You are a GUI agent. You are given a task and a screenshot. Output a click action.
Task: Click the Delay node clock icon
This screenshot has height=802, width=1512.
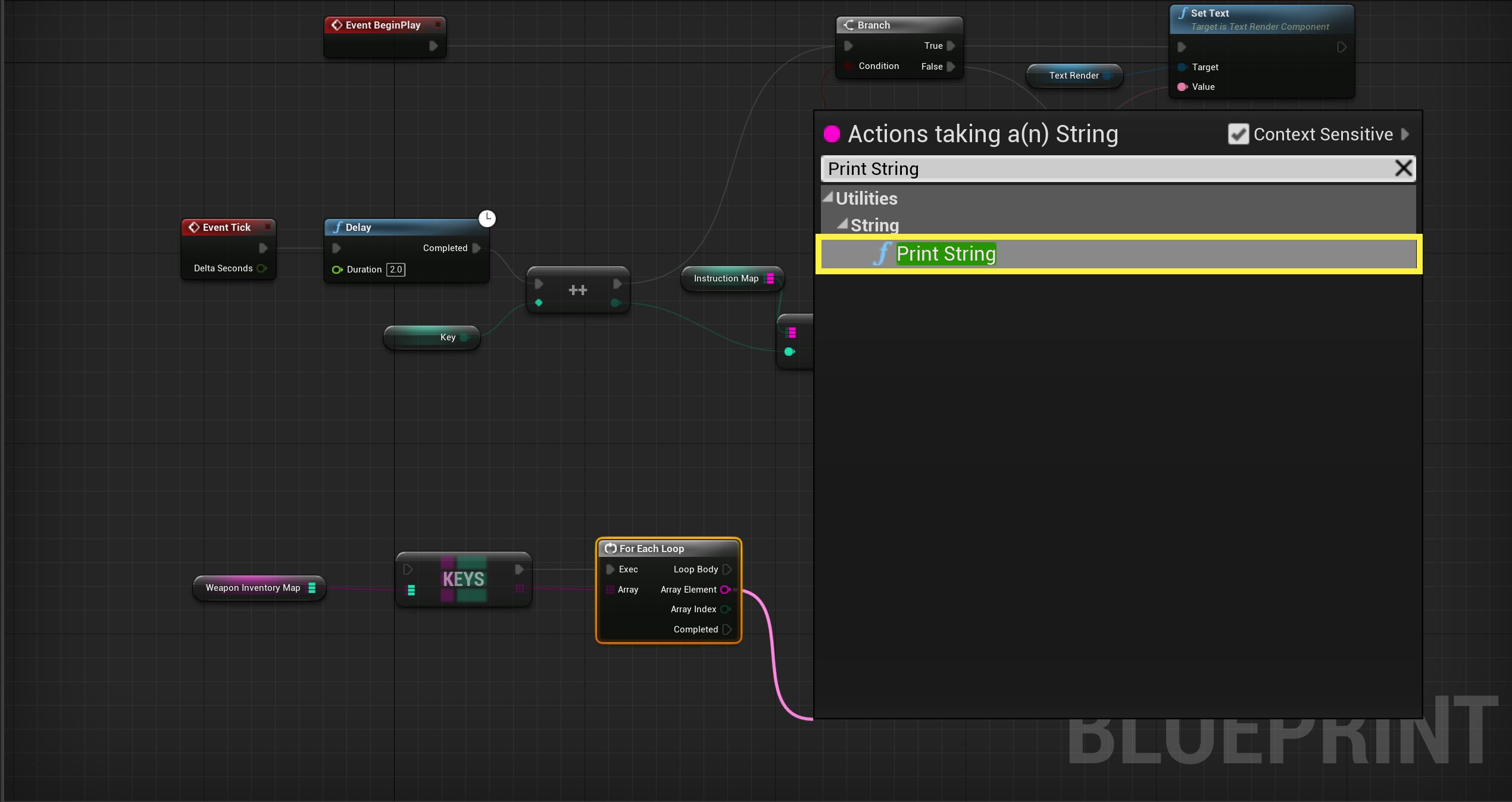click(x=487, y=218)
